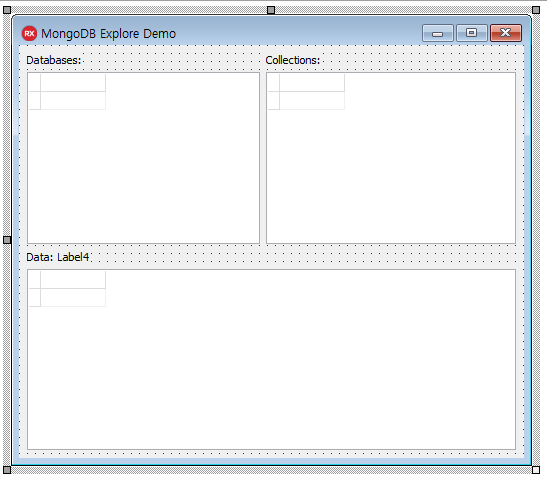Click top-right corner sizing handle
This screenshot has height=480, width=547.
536,10
